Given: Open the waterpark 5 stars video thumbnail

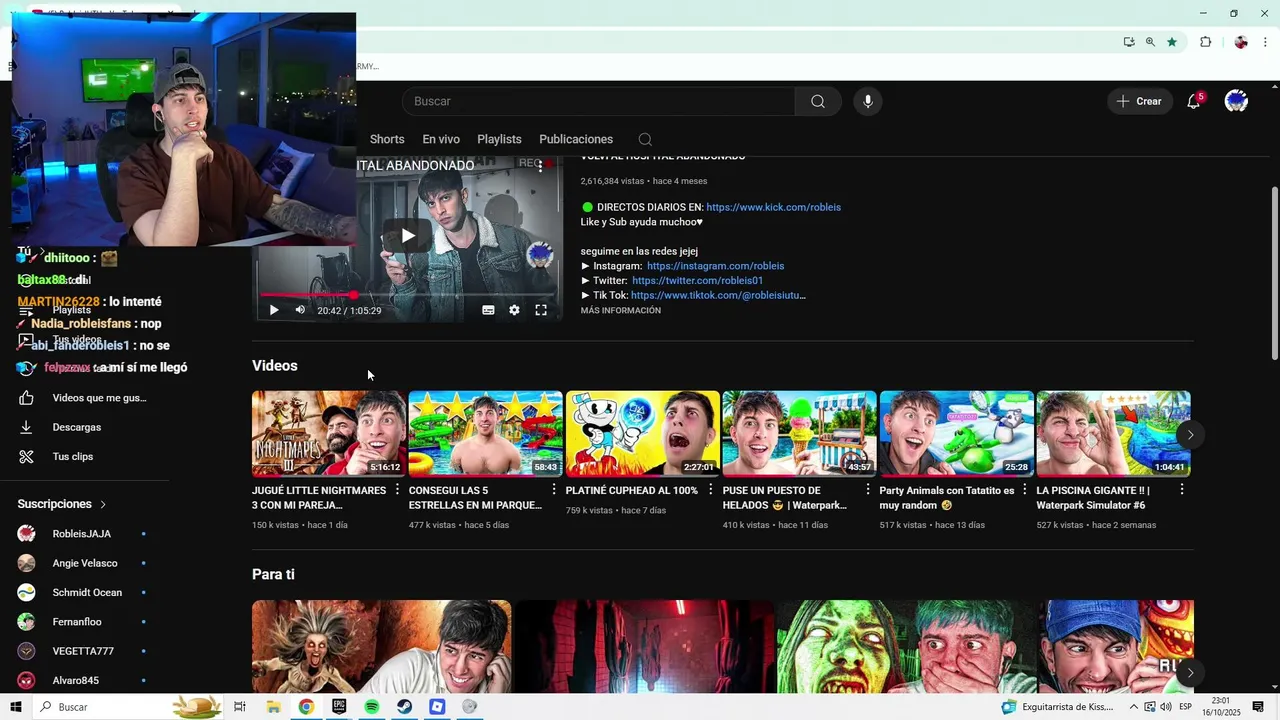Looking at the screenshot, I should click(486, 433).
